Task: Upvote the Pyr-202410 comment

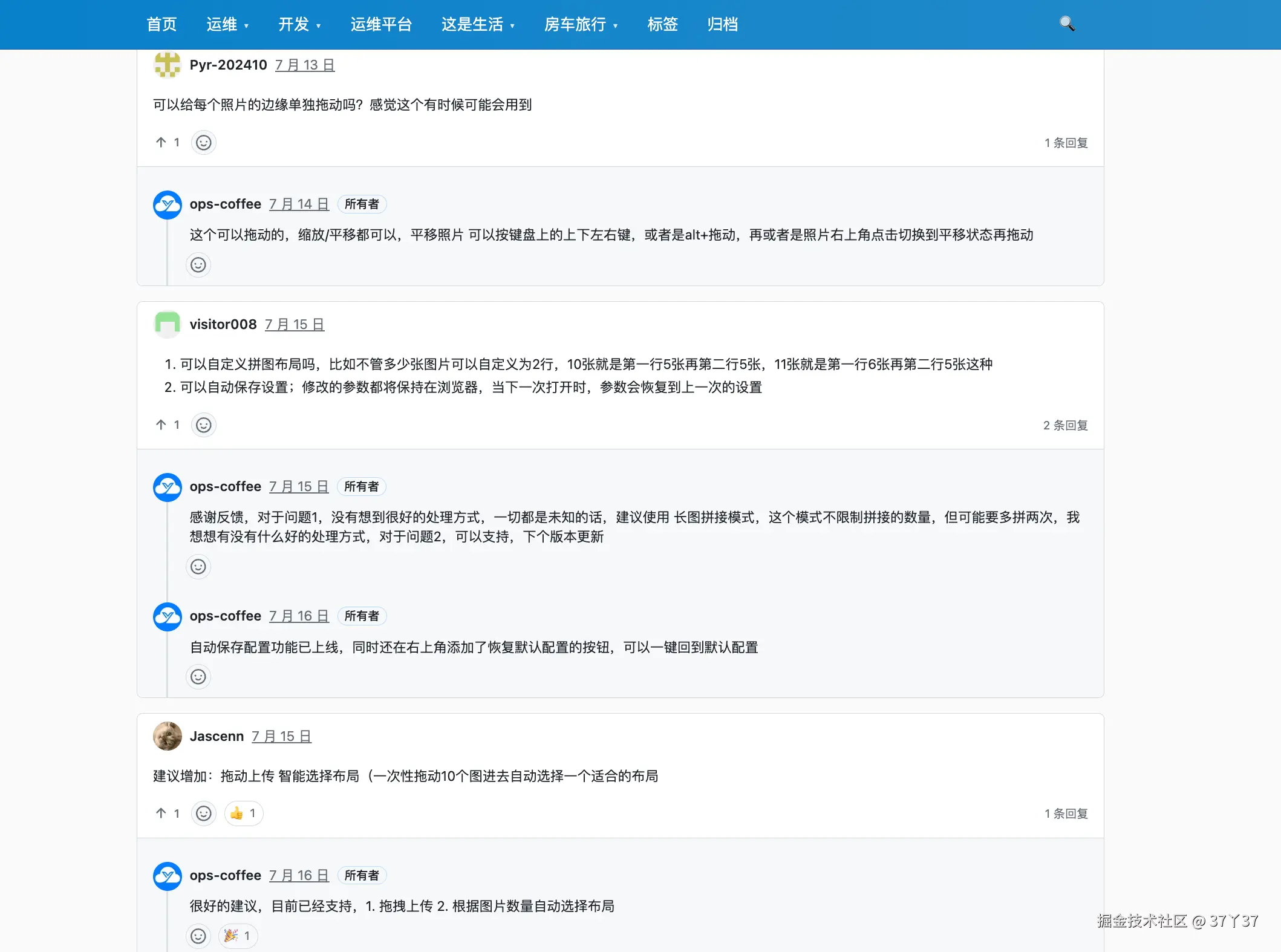Action: (168, 143)
